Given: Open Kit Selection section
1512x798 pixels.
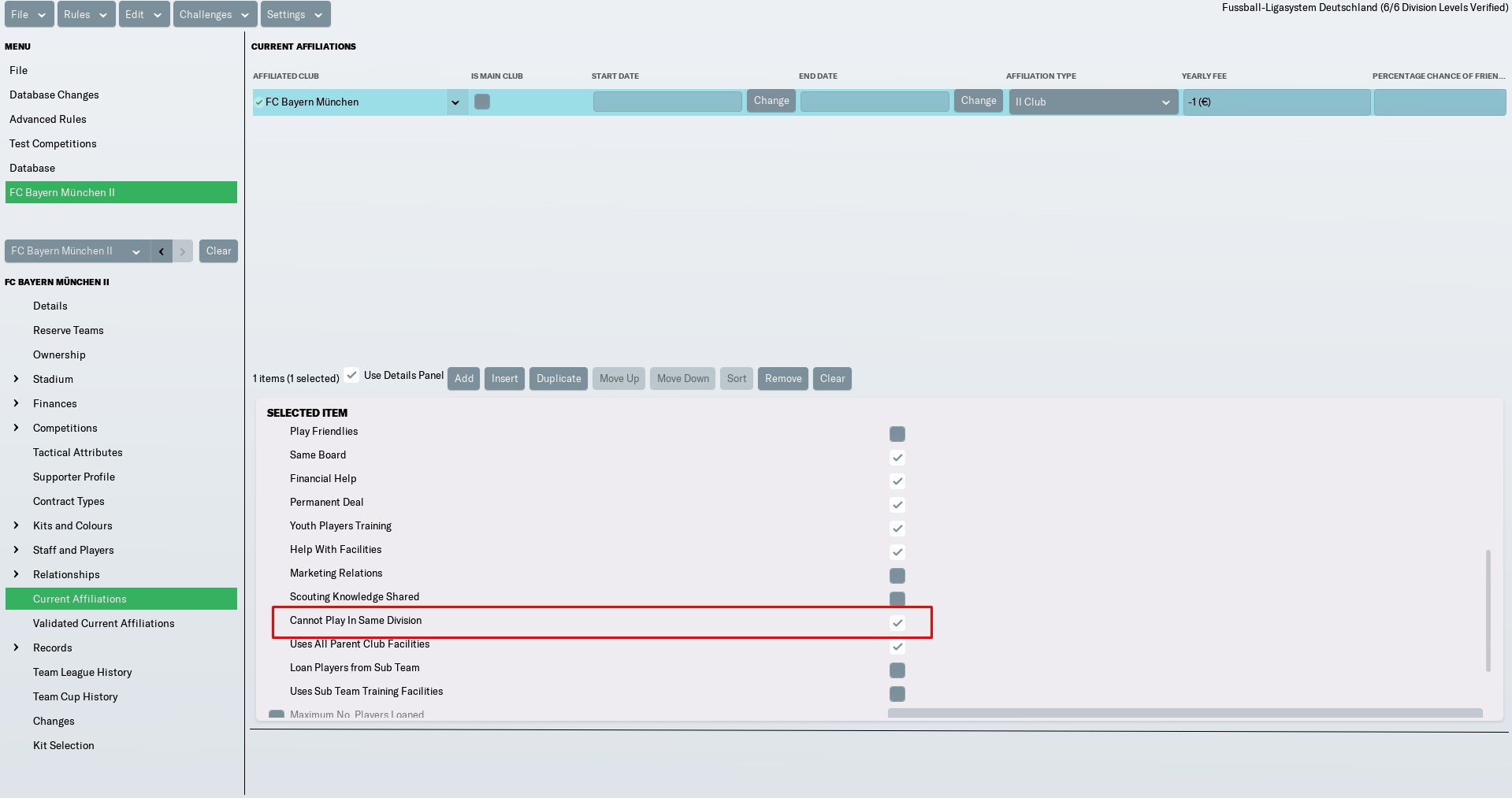Looking at the screenshot, I should [64, 745].
